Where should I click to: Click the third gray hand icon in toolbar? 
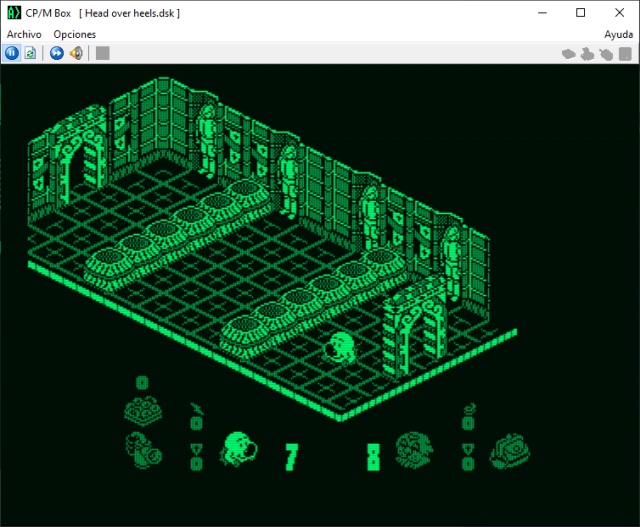point(606,54)
